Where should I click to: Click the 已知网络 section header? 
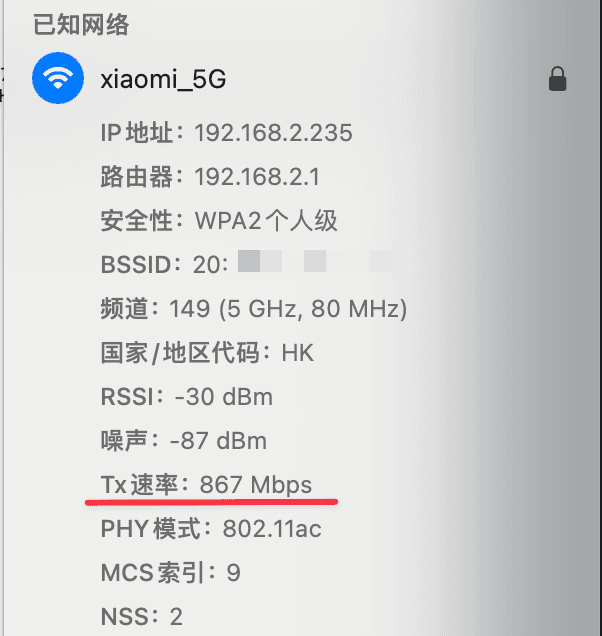pos(81,25)
